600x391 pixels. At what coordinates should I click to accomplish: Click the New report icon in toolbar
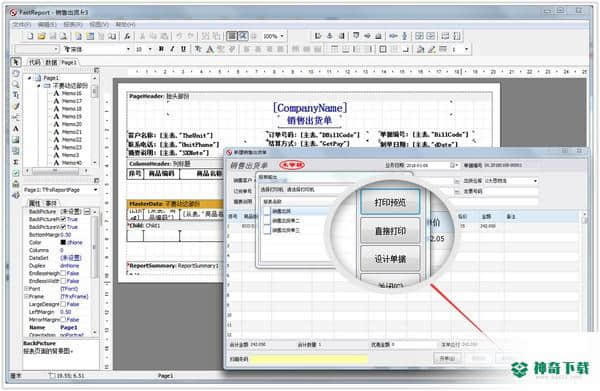coord(30,36)
